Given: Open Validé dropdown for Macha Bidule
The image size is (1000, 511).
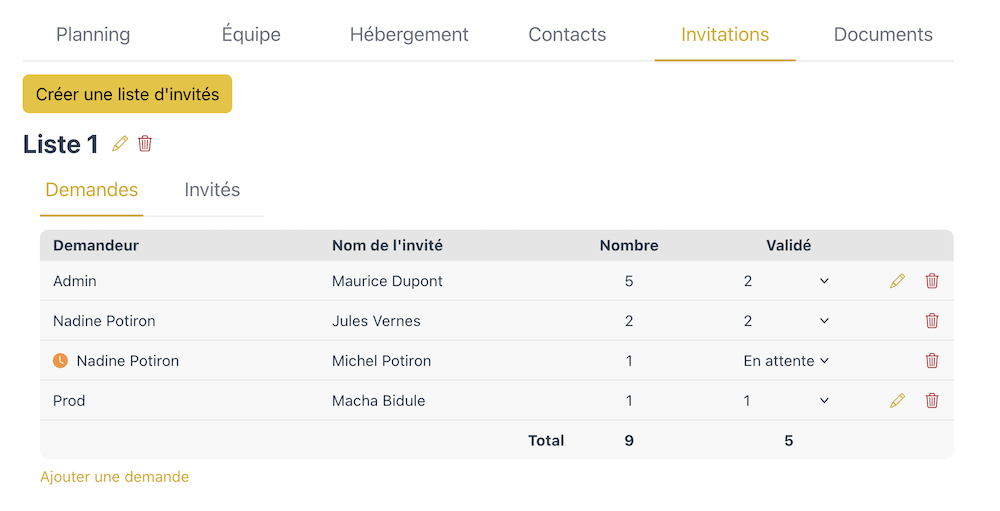Looking at the screenshot, I should (x=787, y=401).
